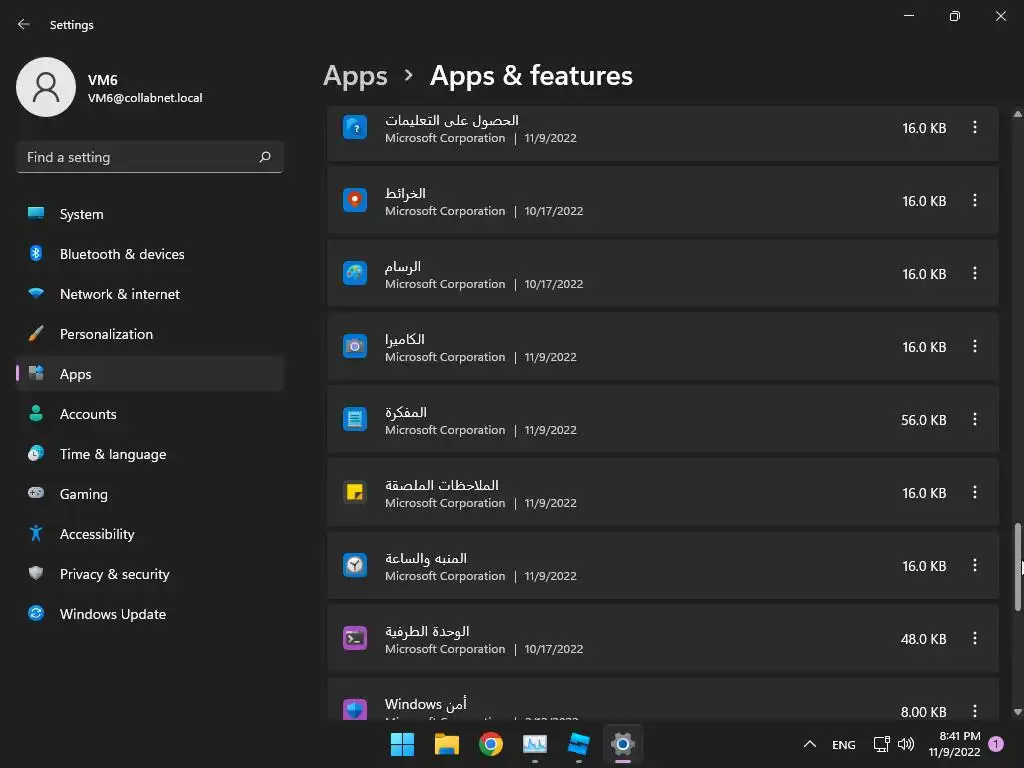The image size is (1024, 768).
Task: Open the clock and date flyout
Action: pyautogui.click(x=955, y=744)
